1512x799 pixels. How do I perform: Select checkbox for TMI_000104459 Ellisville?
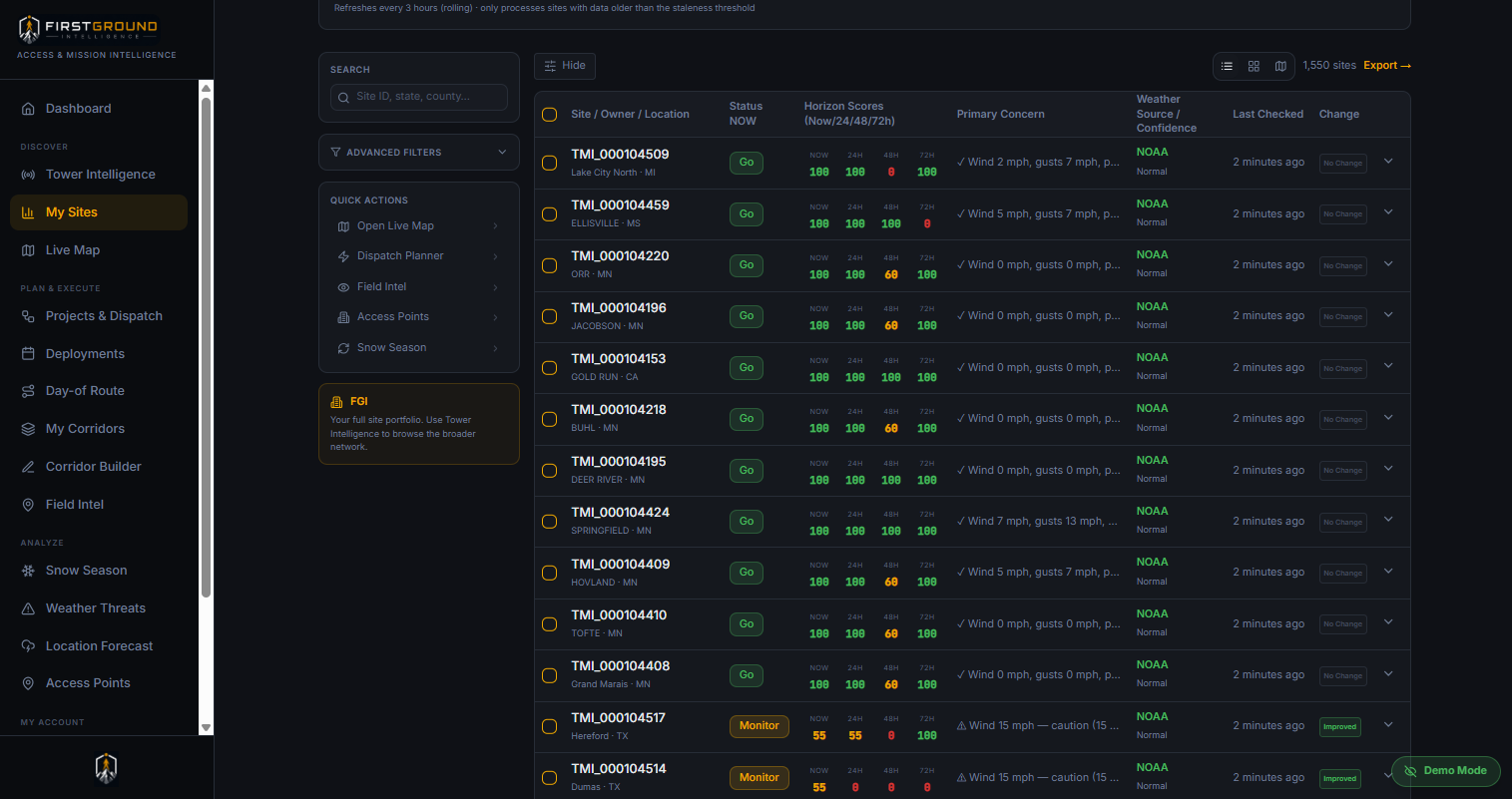[x=549, y=213]
